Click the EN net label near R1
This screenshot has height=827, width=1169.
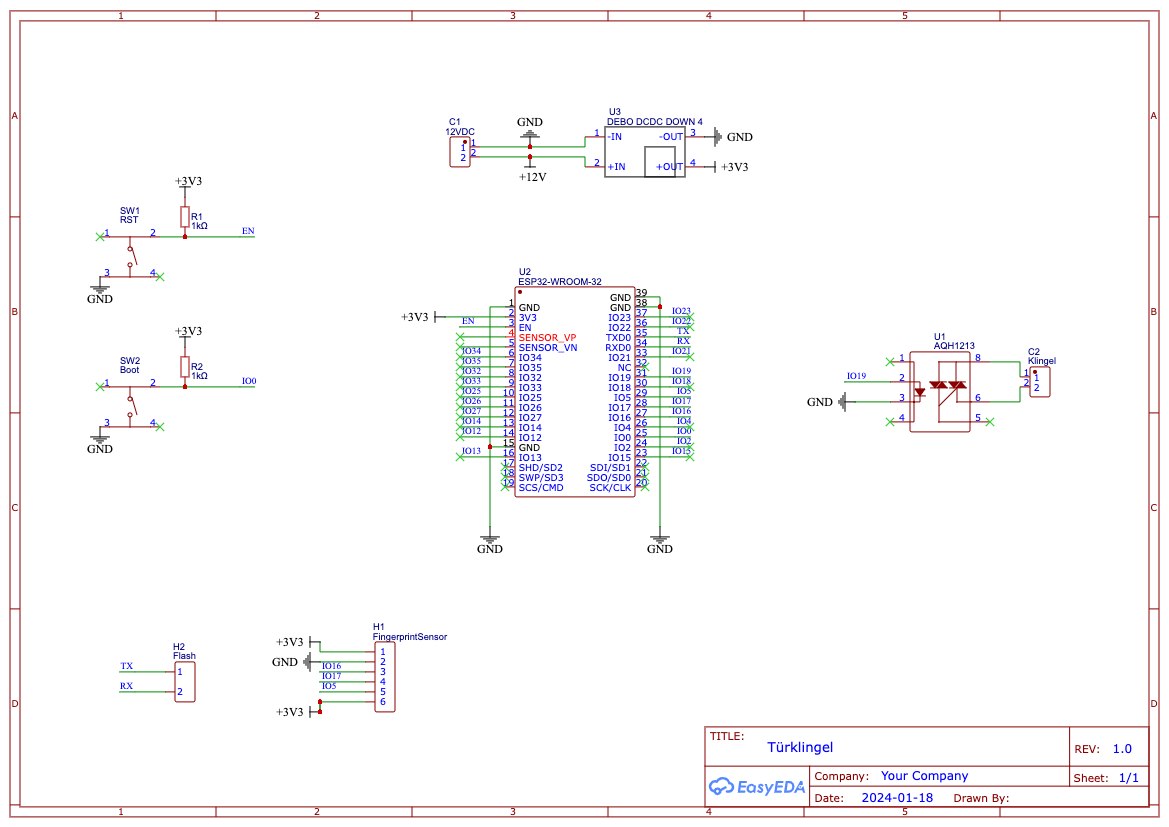[248, 231]
